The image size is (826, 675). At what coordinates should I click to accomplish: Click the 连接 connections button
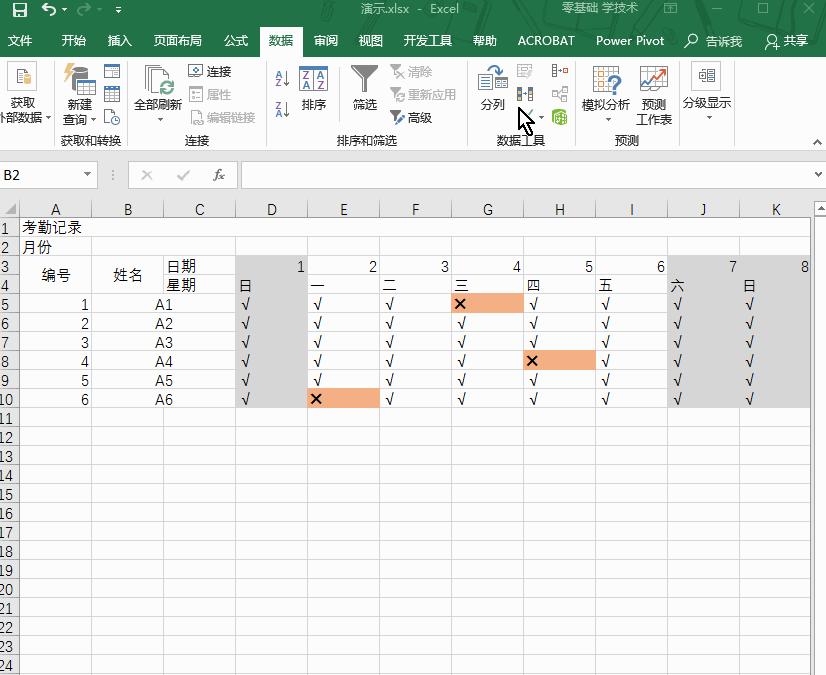point(210,72)
